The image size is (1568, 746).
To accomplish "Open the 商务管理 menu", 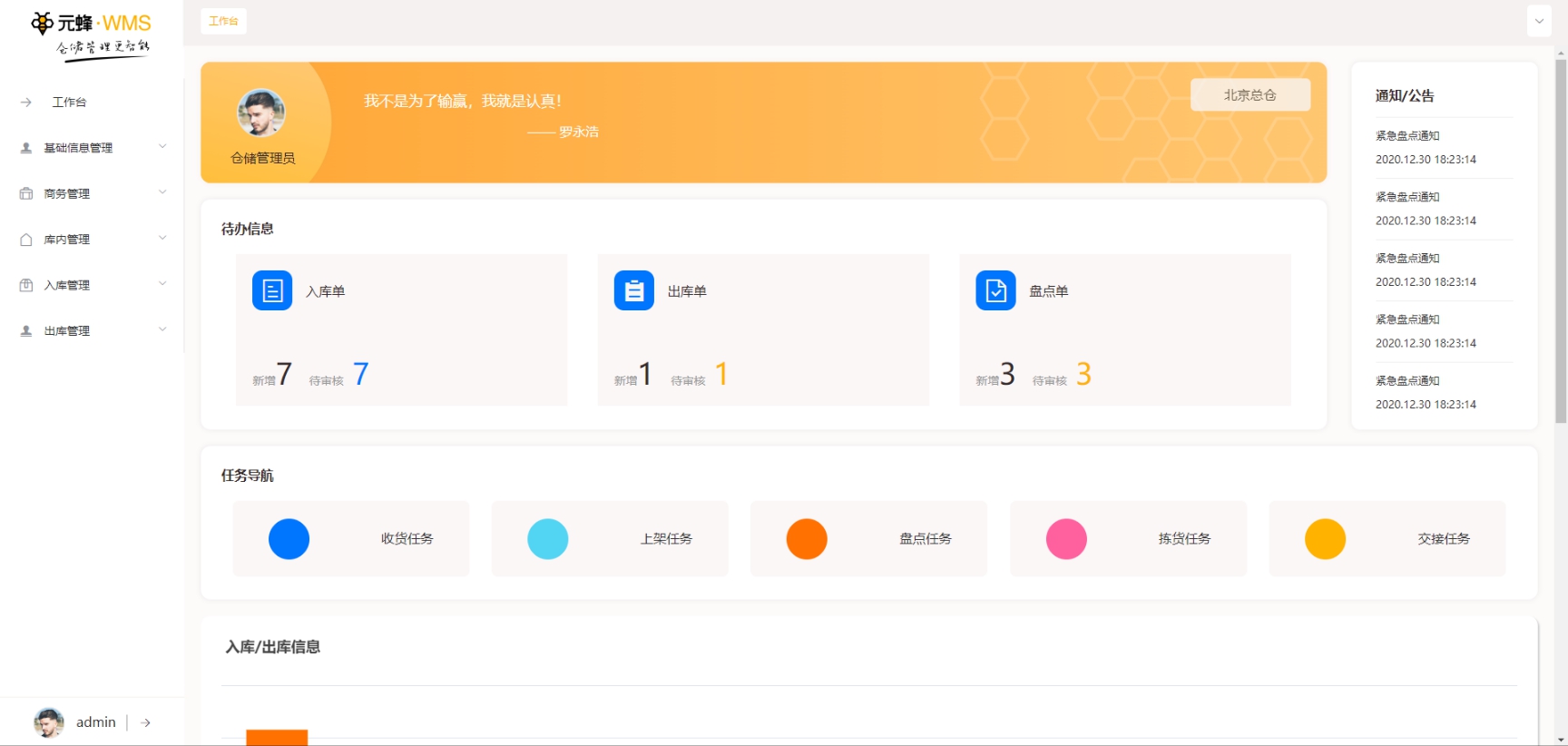I will (67, 194).
